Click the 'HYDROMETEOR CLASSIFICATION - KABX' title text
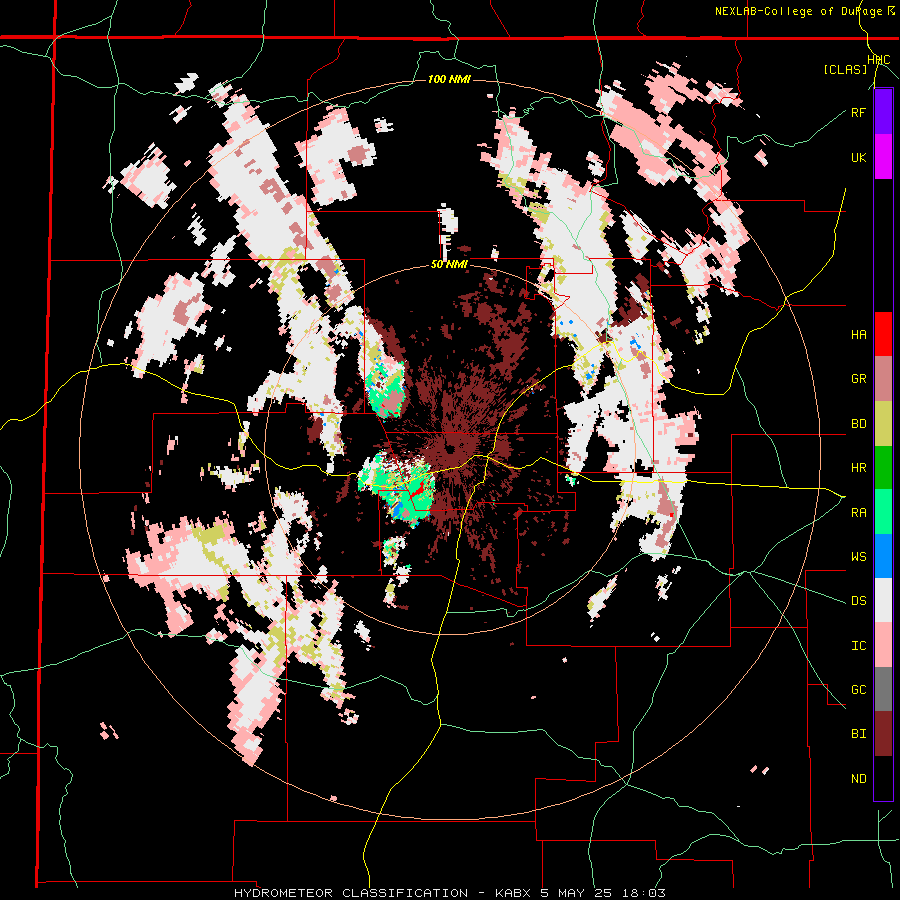 tap(384, 893)
